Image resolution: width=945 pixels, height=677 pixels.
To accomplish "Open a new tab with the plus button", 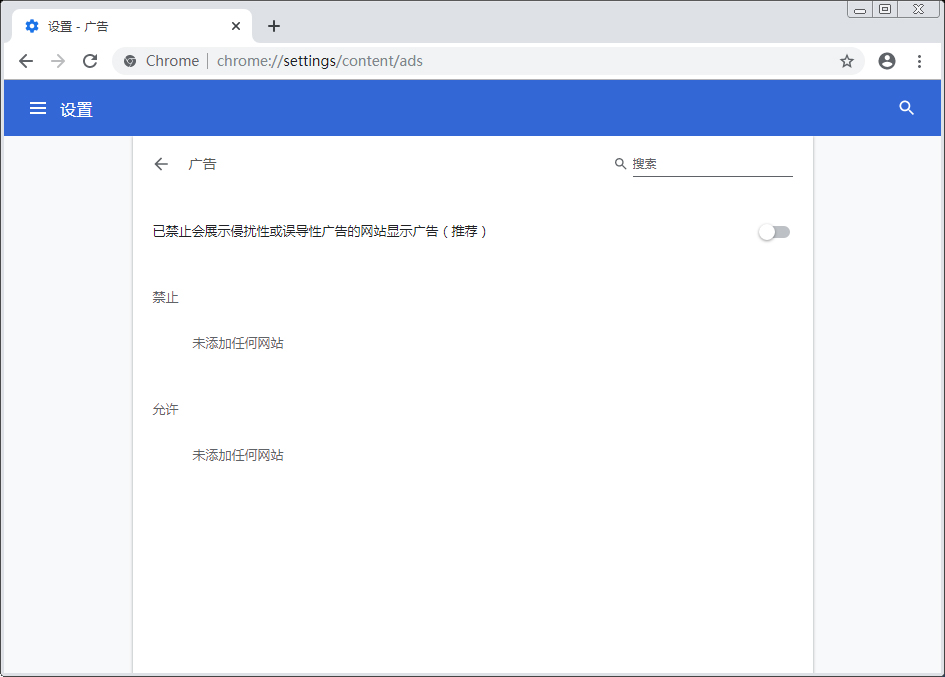I will click(273, 26).
